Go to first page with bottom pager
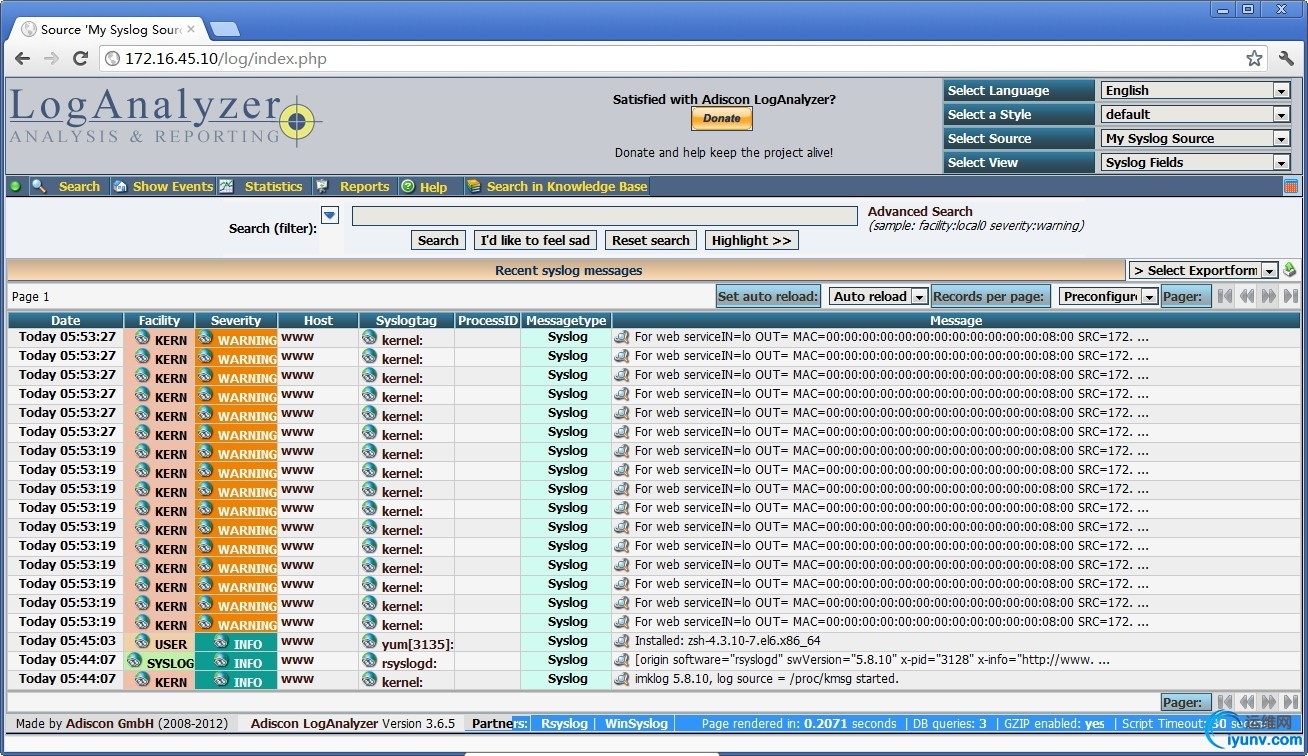1308x756 pixels. pyautogui.click(x=1224, y=702)
